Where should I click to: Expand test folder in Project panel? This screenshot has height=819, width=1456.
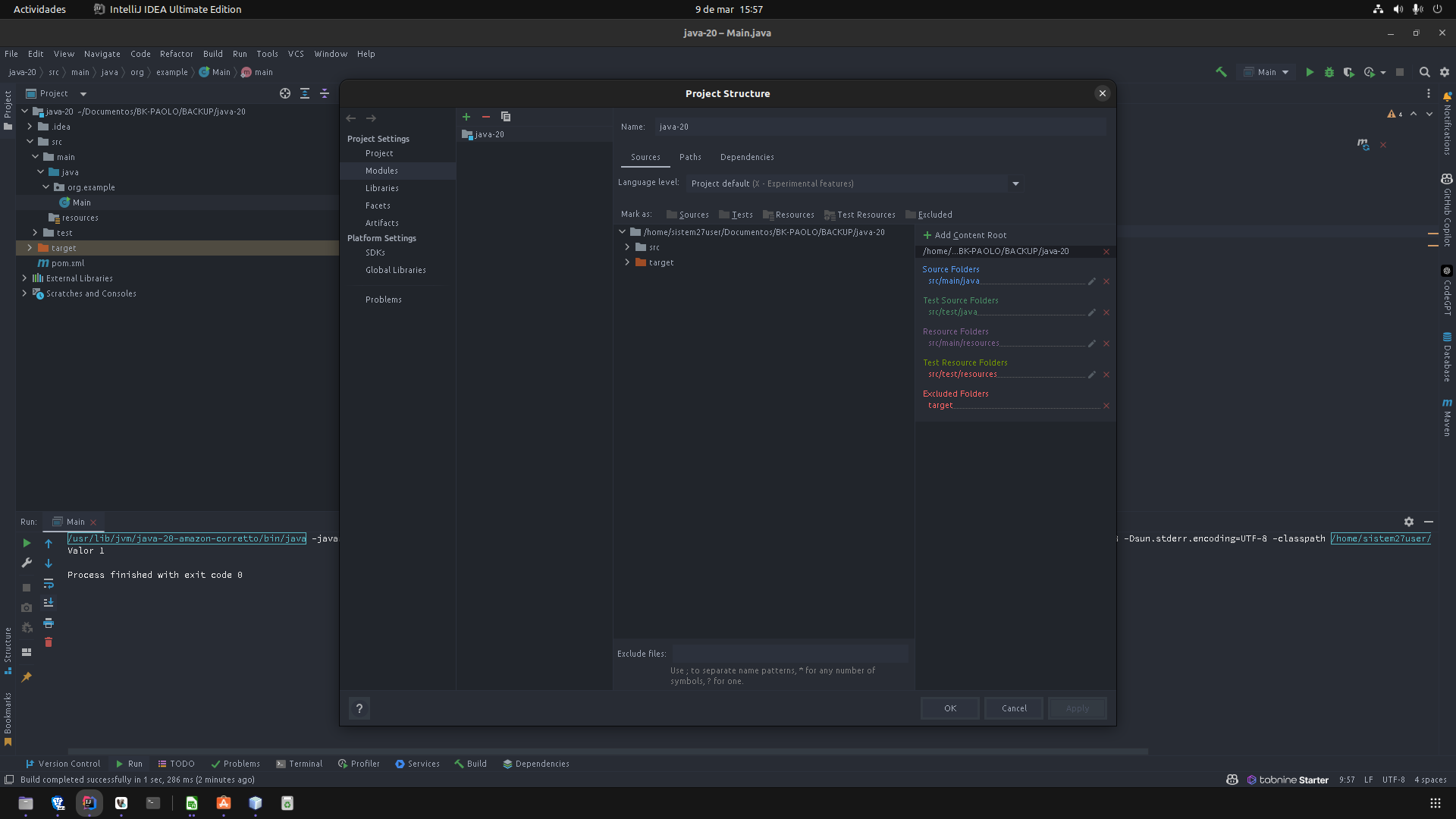pyautogui.click(x=35, y=233)
